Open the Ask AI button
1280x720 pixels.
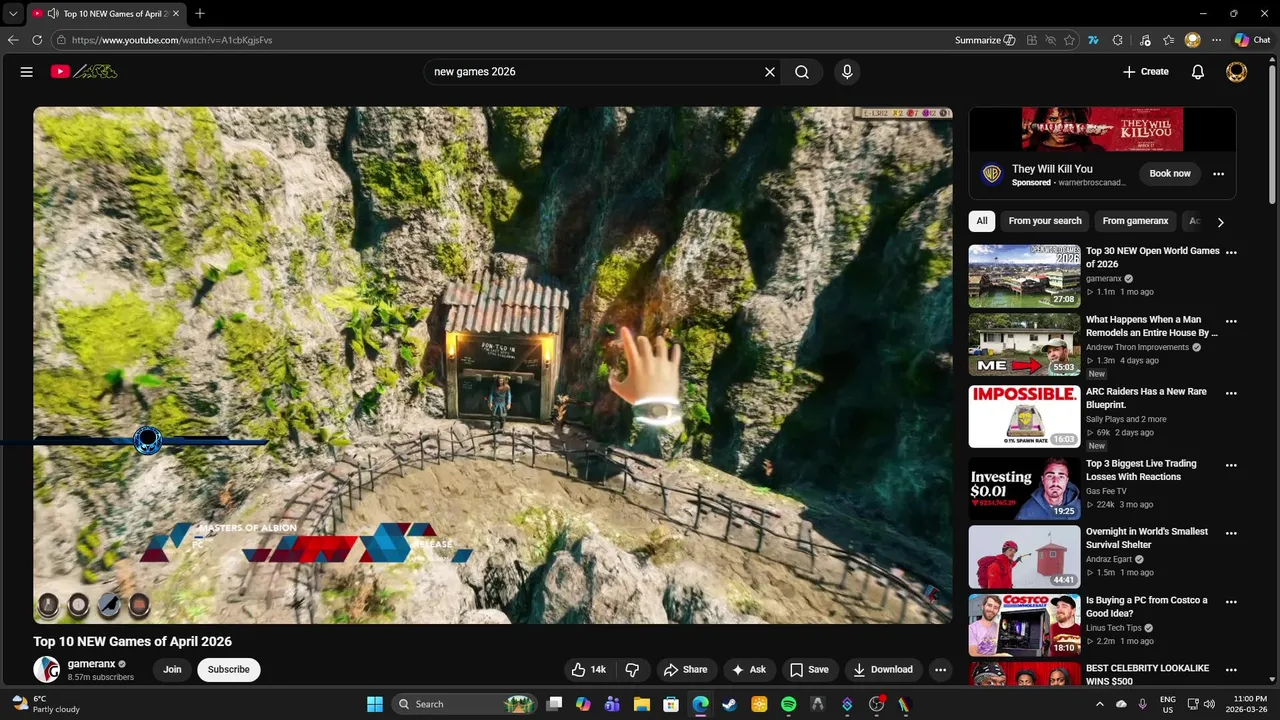click(749, 670)
